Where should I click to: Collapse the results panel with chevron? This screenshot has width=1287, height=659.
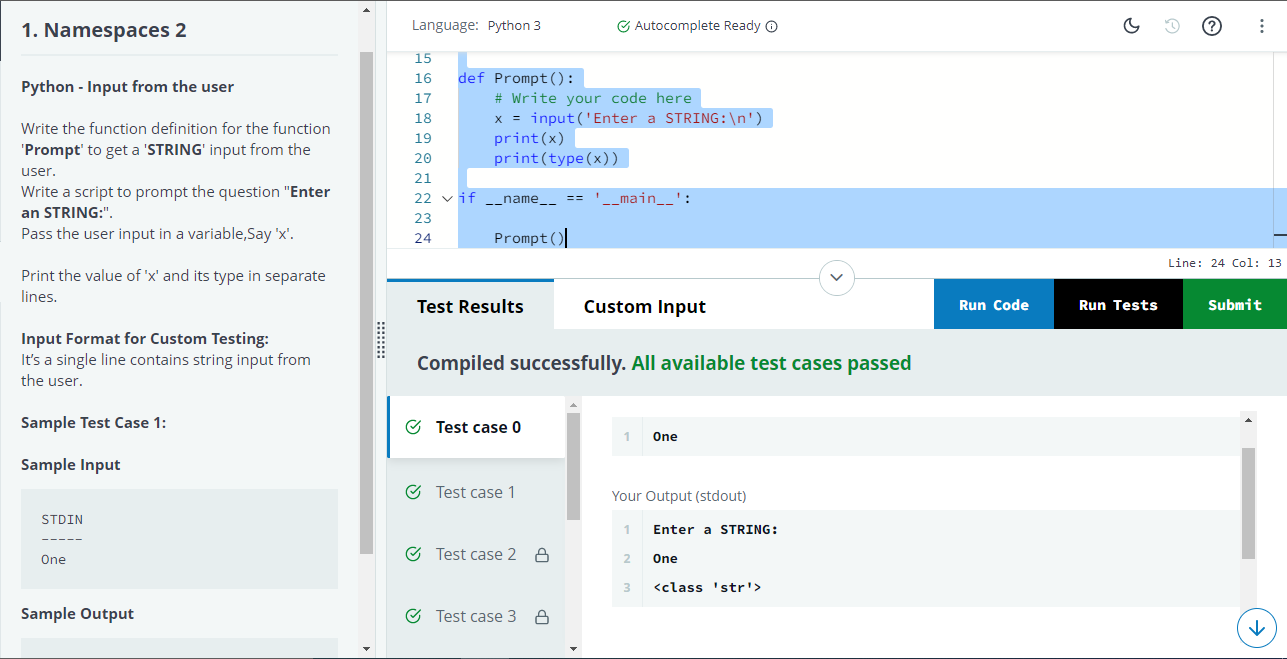pyautogui.click(x=837, y=277)
